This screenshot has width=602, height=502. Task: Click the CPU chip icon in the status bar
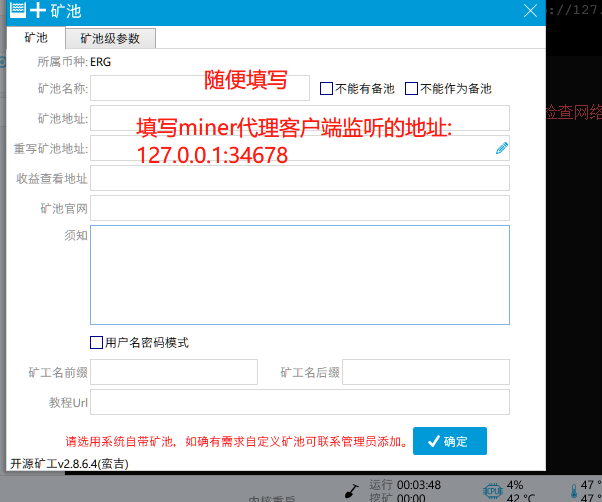coord(493,491)
